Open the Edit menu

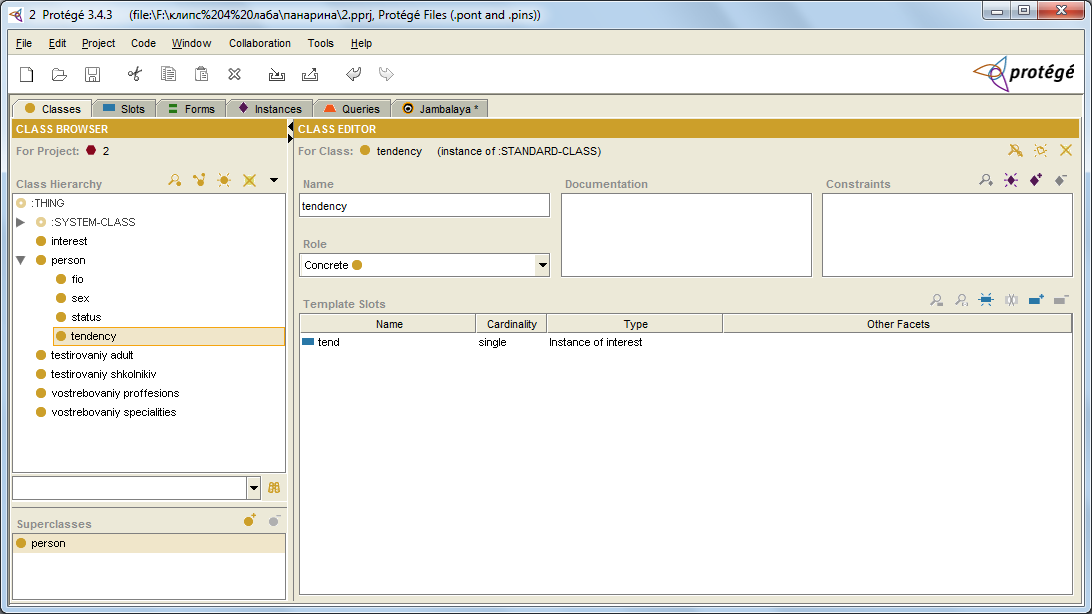click(57, 43)
